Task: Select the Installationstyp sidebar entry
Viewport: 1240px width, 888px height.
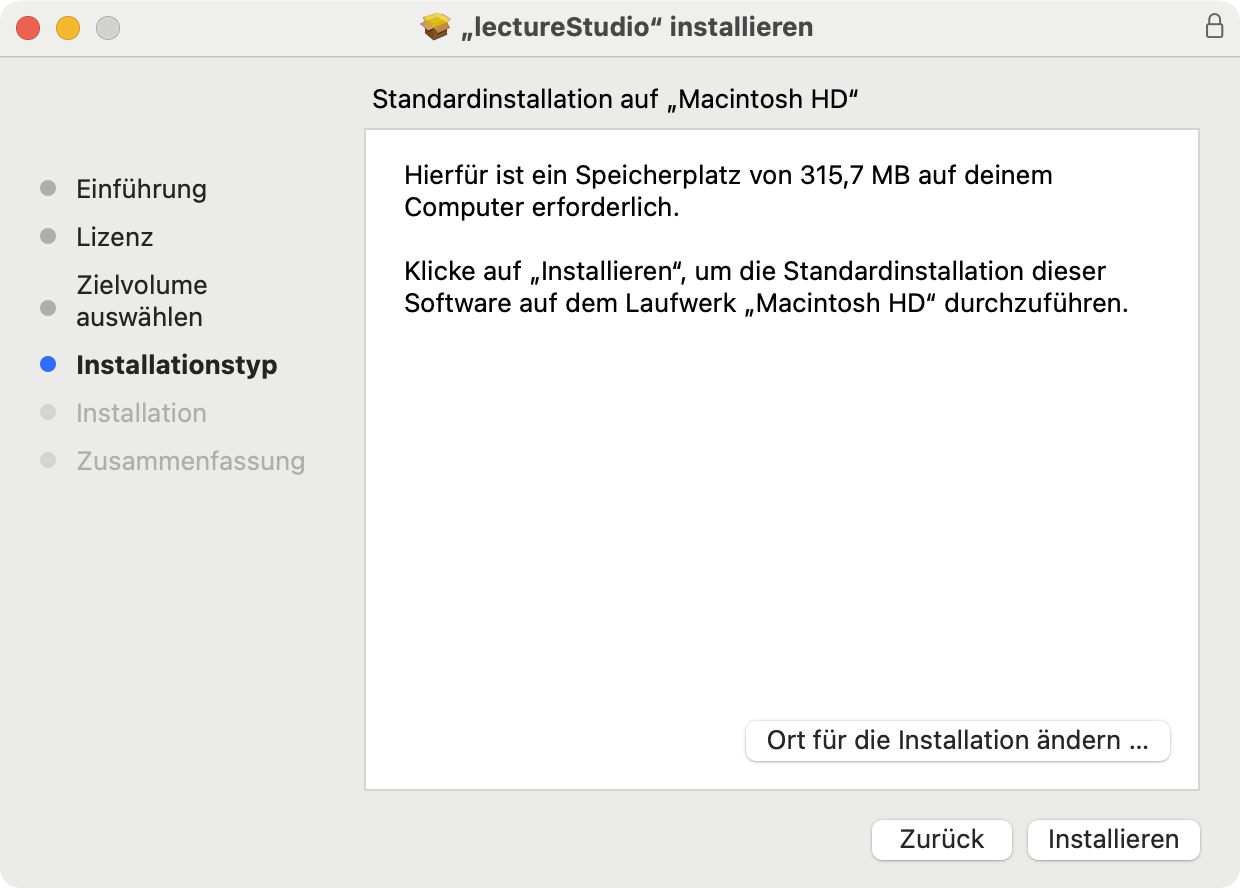Action: point(176,364)
